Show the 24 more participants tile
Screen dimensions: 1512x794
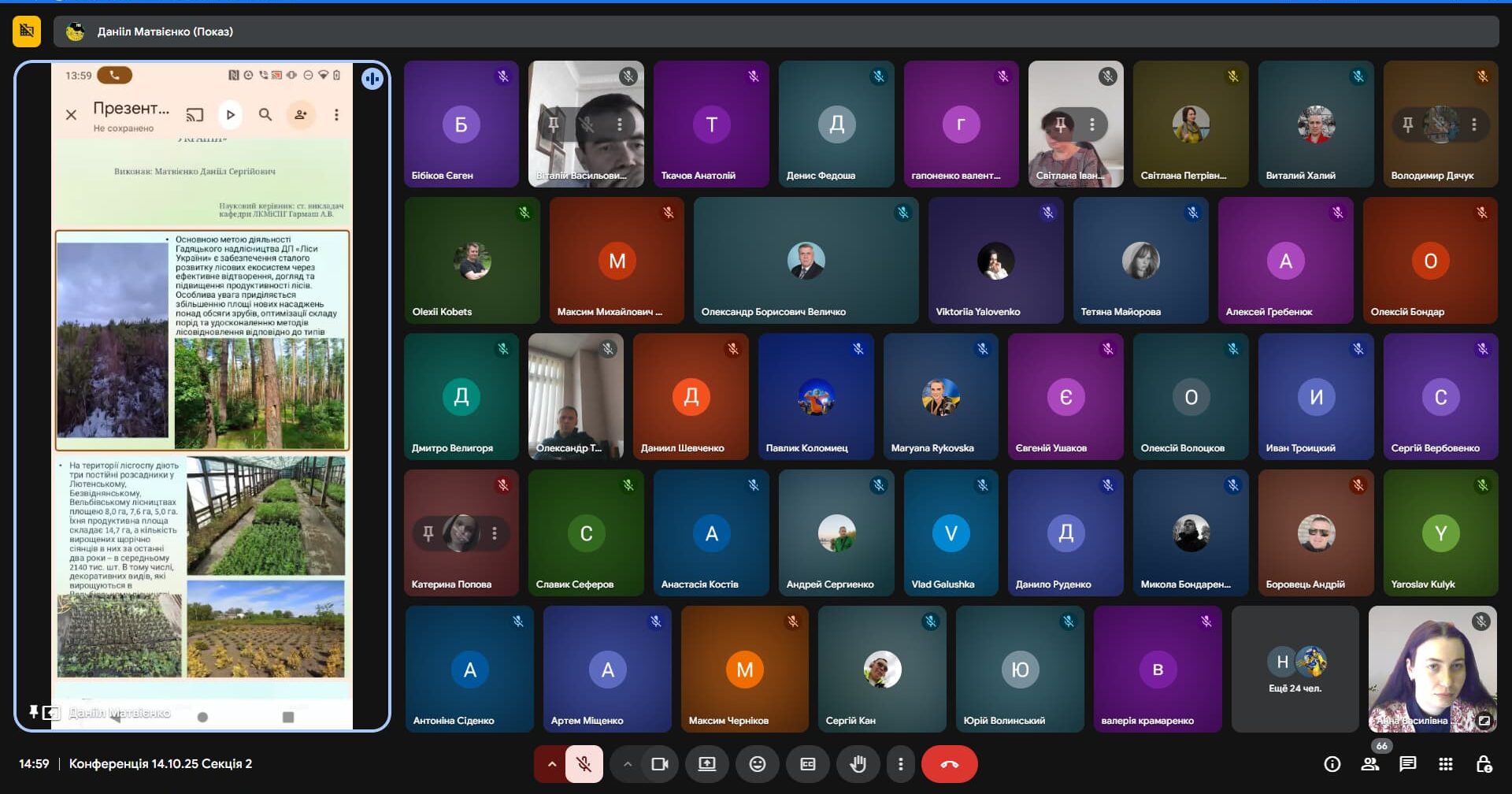[1295, 669]
